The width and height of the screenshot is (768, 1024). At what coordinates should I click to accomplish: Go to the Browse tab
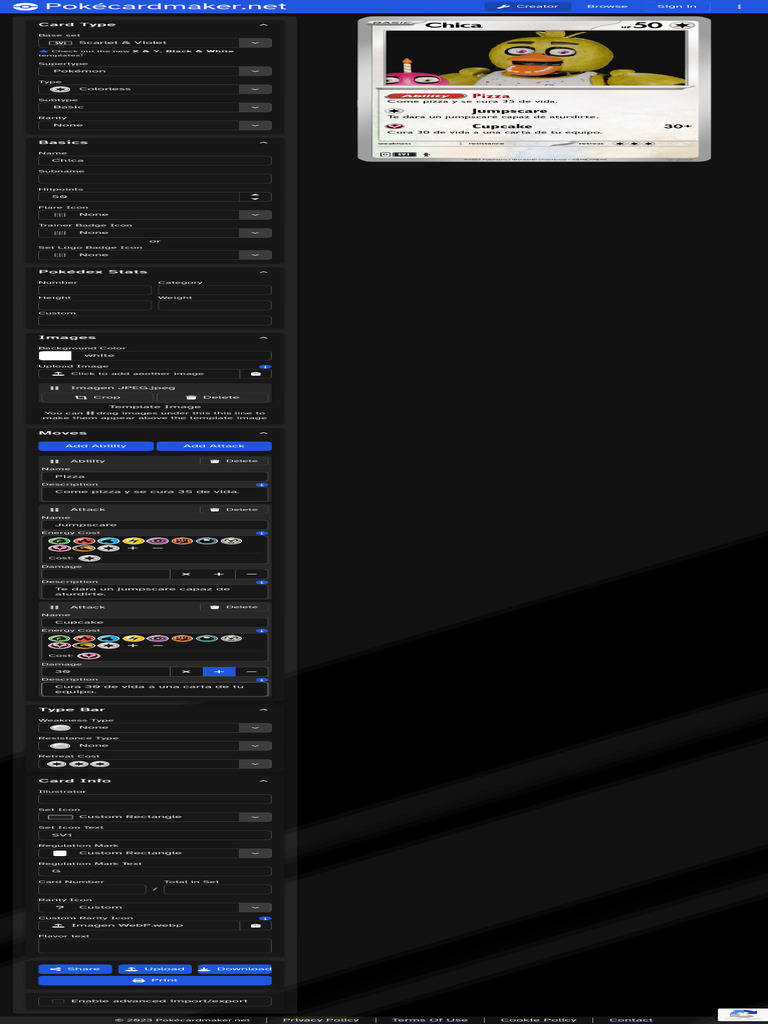[x=607, y=7]
